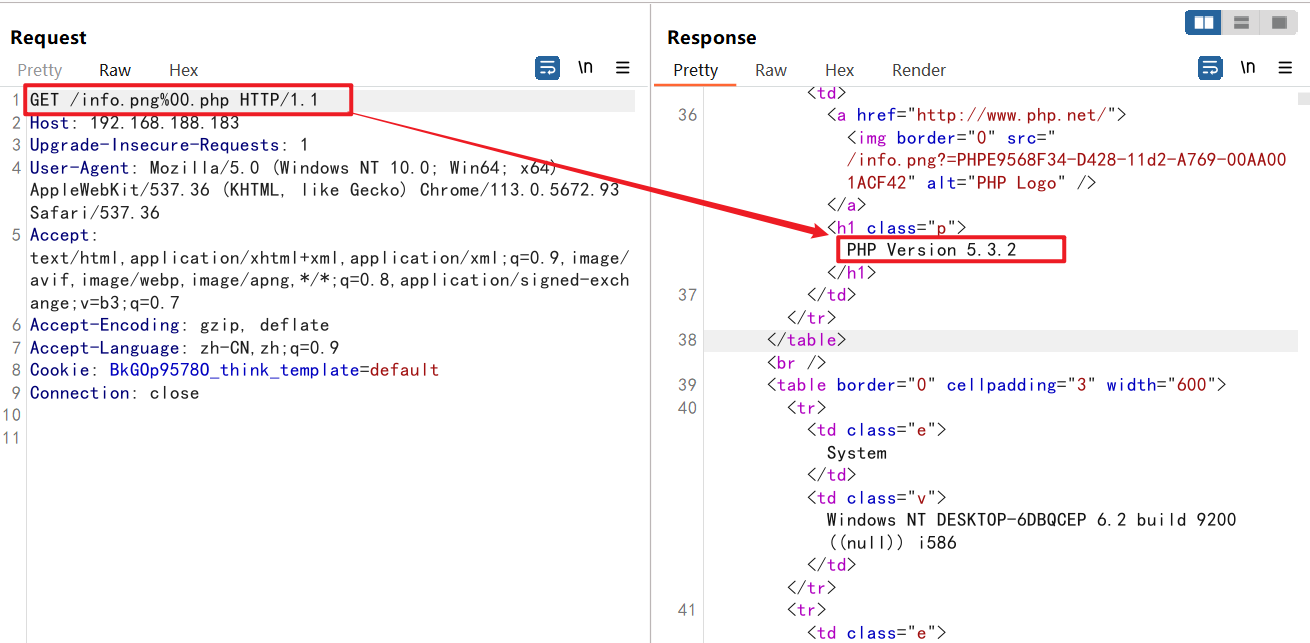This screenshot has height=643, width=1310.
Task: Show non-printable characters (\n) in Response panel
Action: 1248,68
